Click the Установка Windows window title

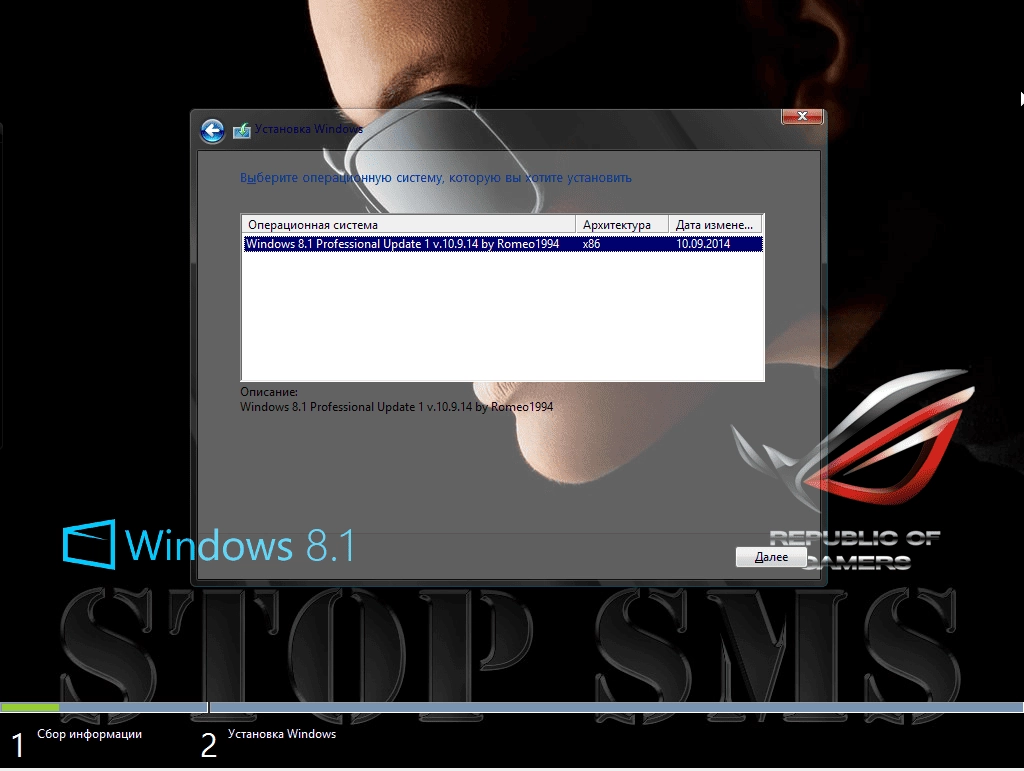tap(308, 129)
